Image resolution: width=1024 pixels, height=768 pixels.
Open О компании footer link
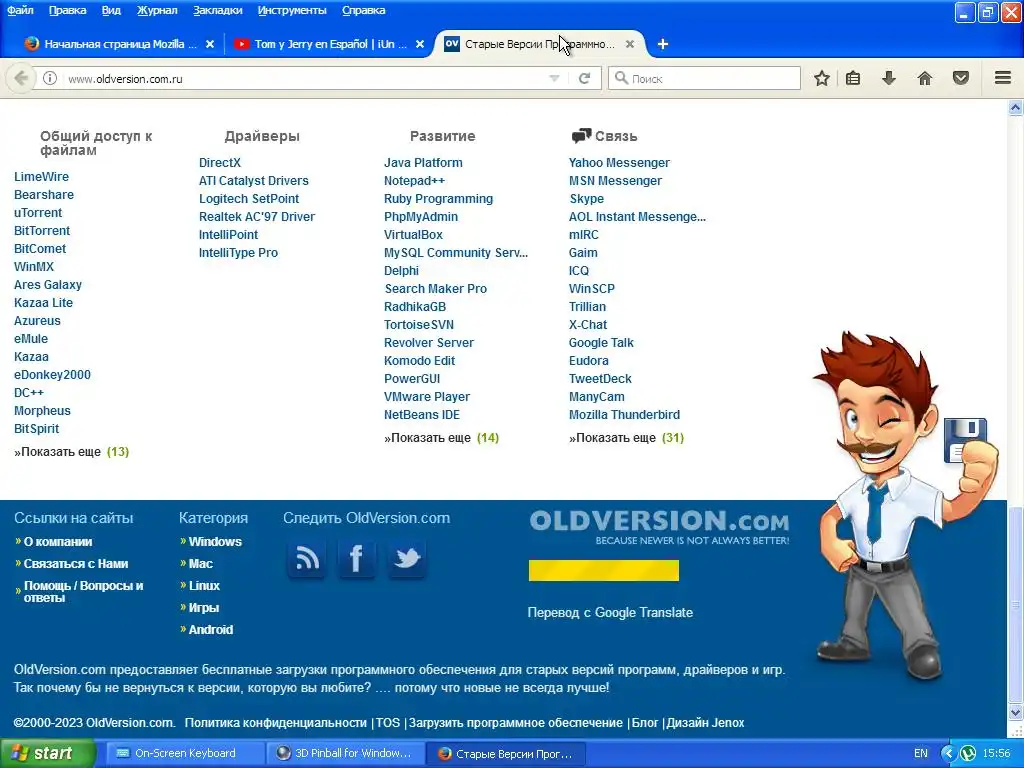coord(58,541)
